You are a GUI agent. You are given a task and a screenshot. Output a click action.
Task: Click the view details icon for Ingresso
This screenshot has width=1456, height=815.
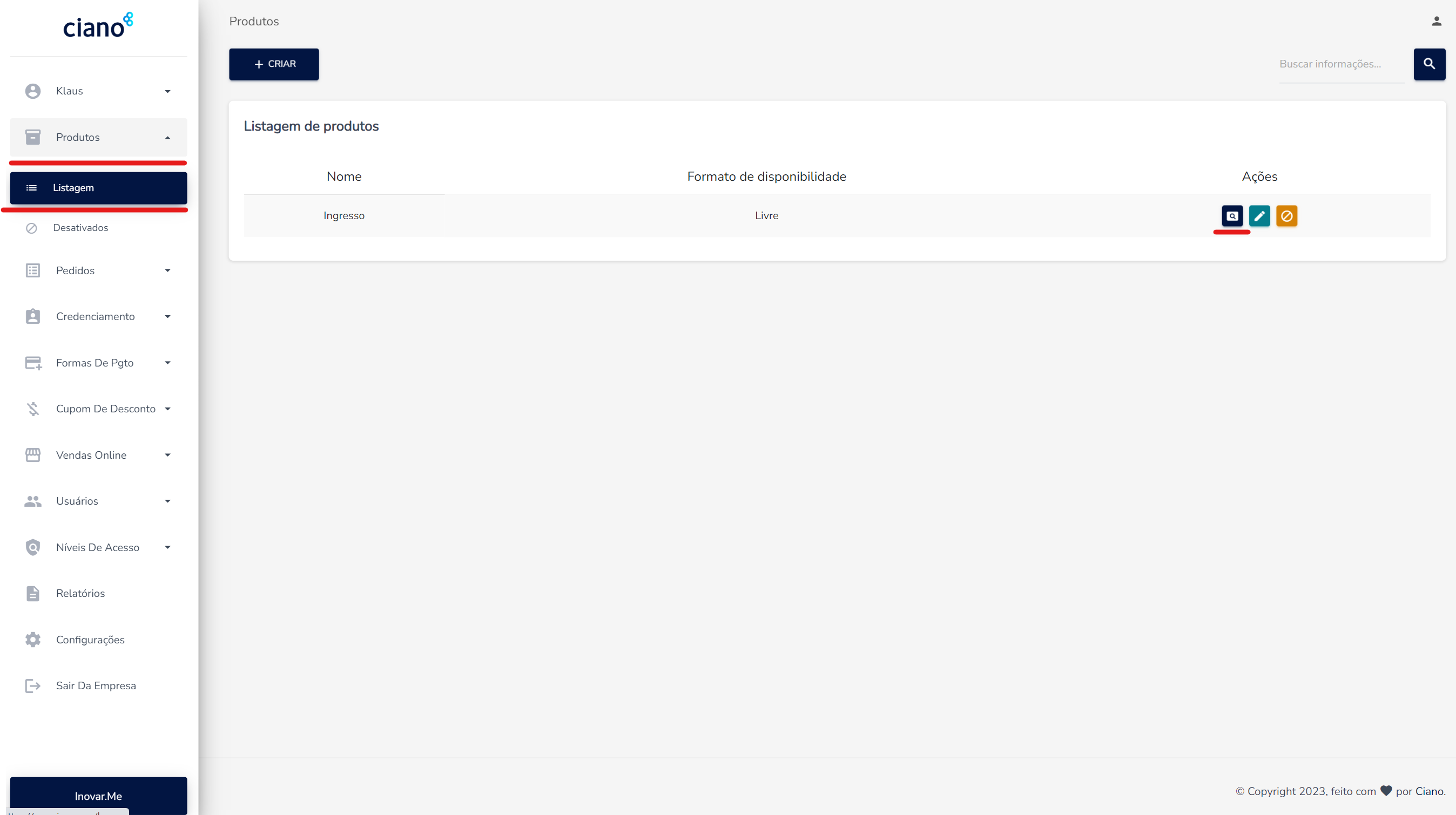(1232, 216)
